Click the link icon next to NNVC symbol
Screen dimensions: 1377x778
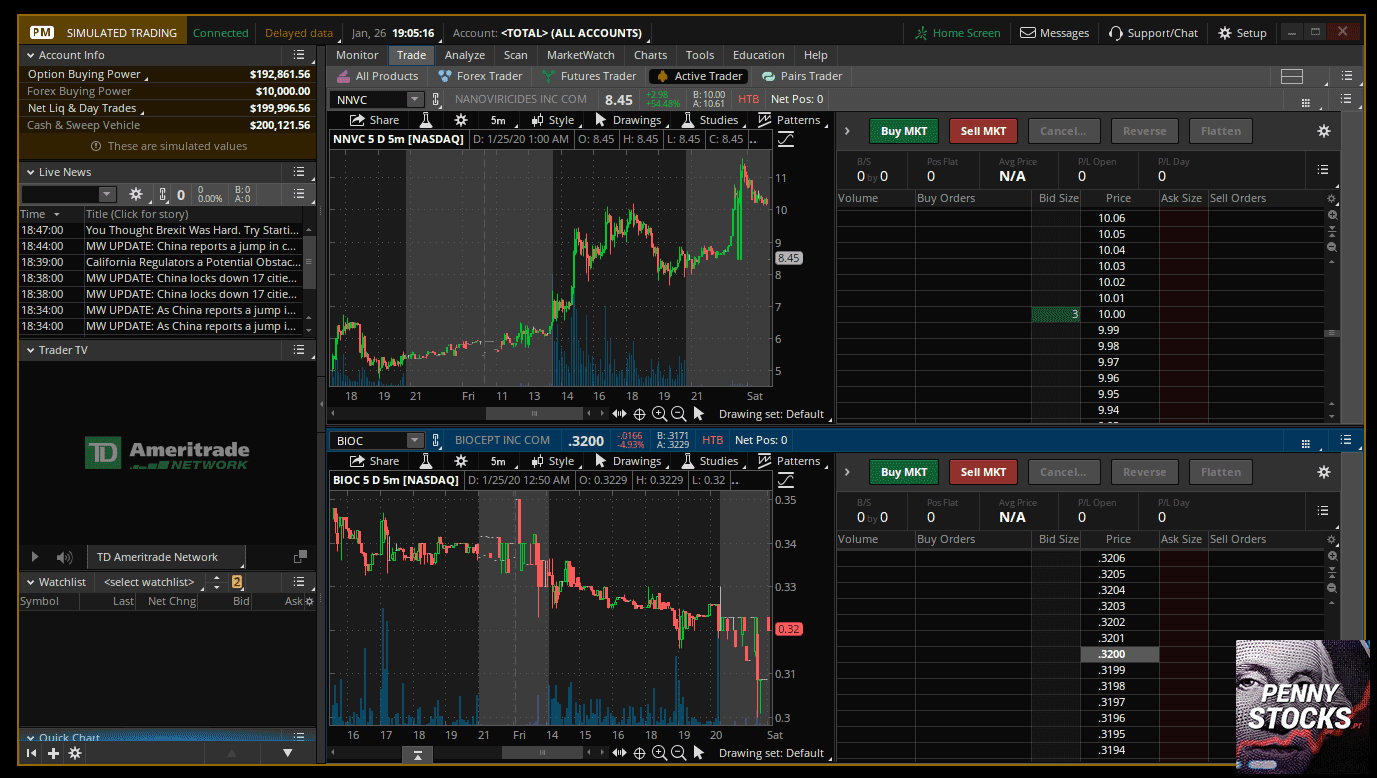[x=436, y=99]
